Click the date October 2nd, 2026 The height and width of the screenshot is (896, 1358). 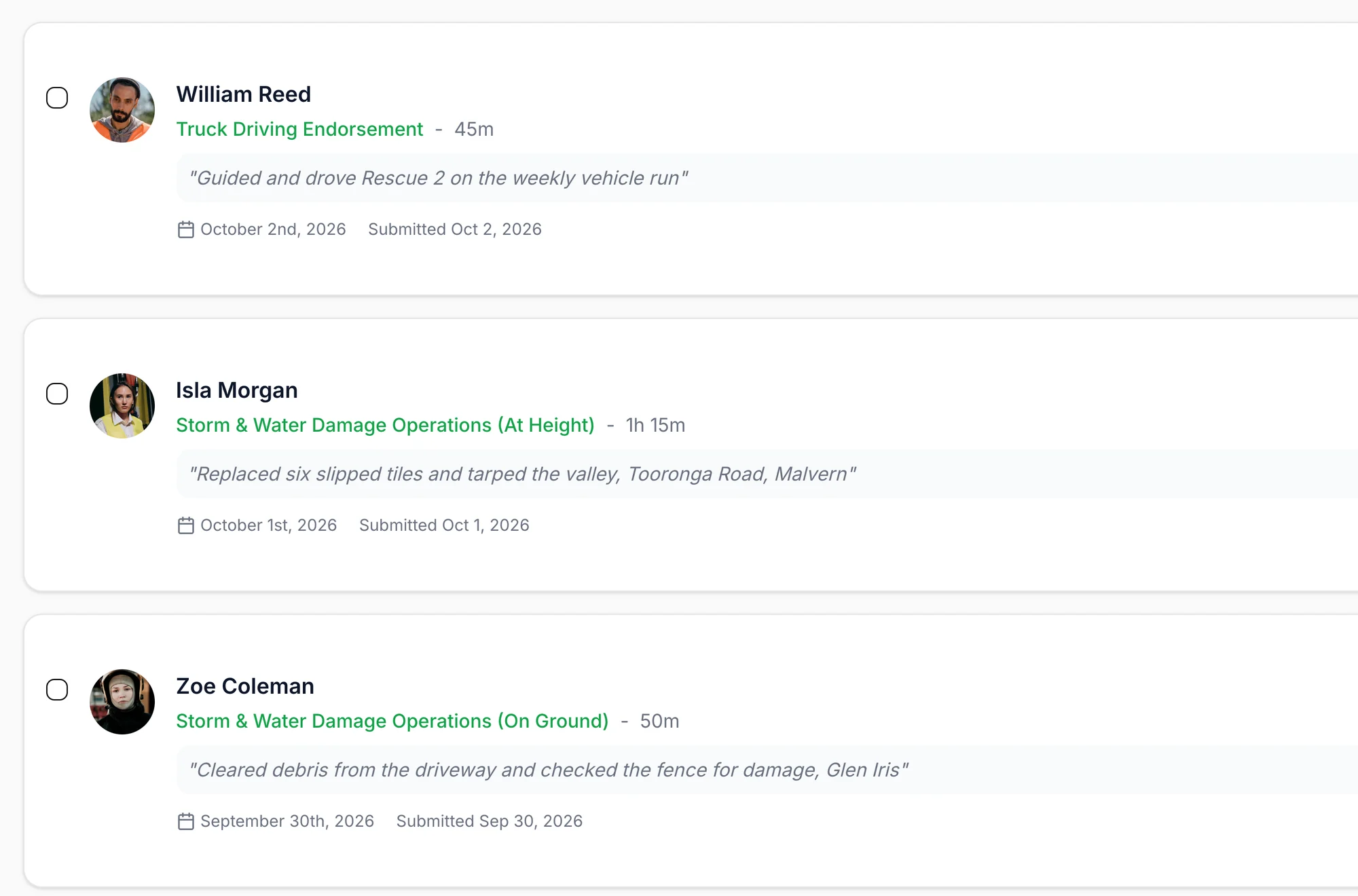pyautogui.click(x=273, y=229)
